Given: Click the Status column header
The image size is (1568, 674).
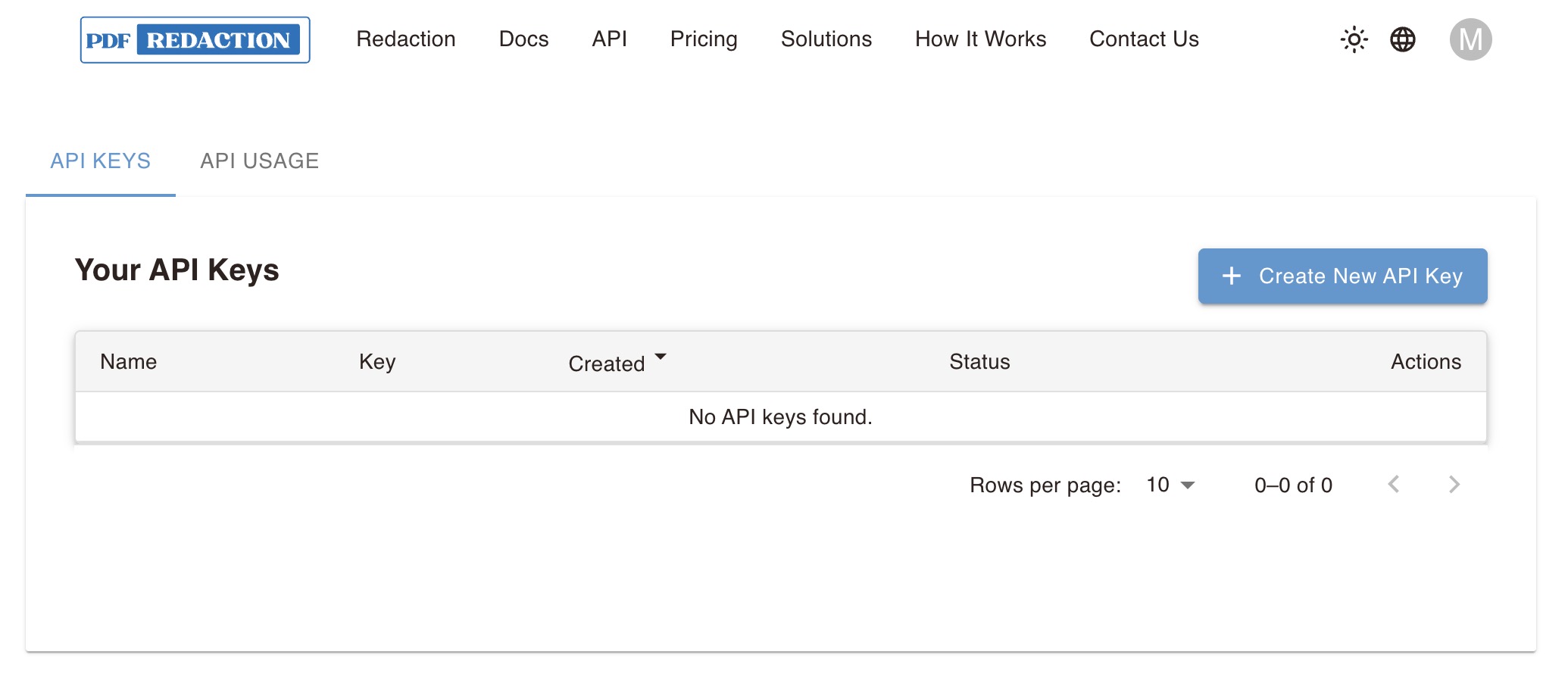Looking at the screenshot, I should [979, 362].
